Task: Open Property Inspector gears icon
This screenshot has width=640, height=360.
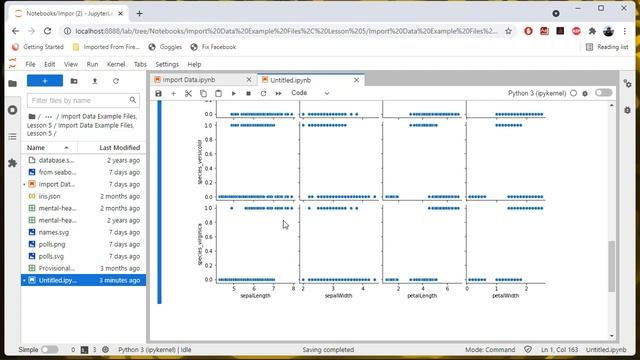Action: click(627, 84)
